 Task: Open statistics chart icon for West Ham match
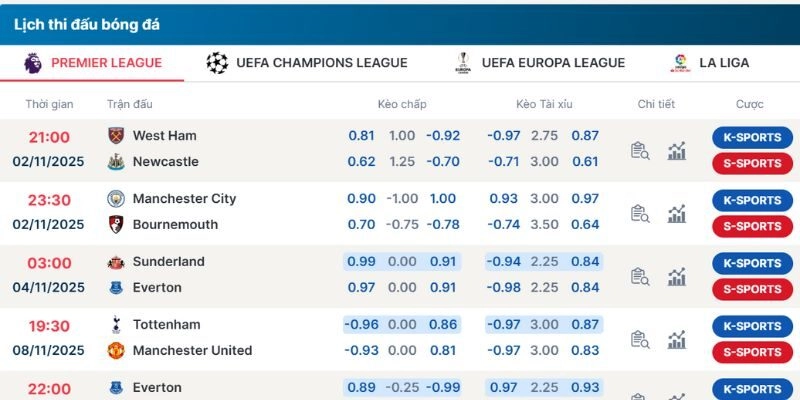(677, 150)
